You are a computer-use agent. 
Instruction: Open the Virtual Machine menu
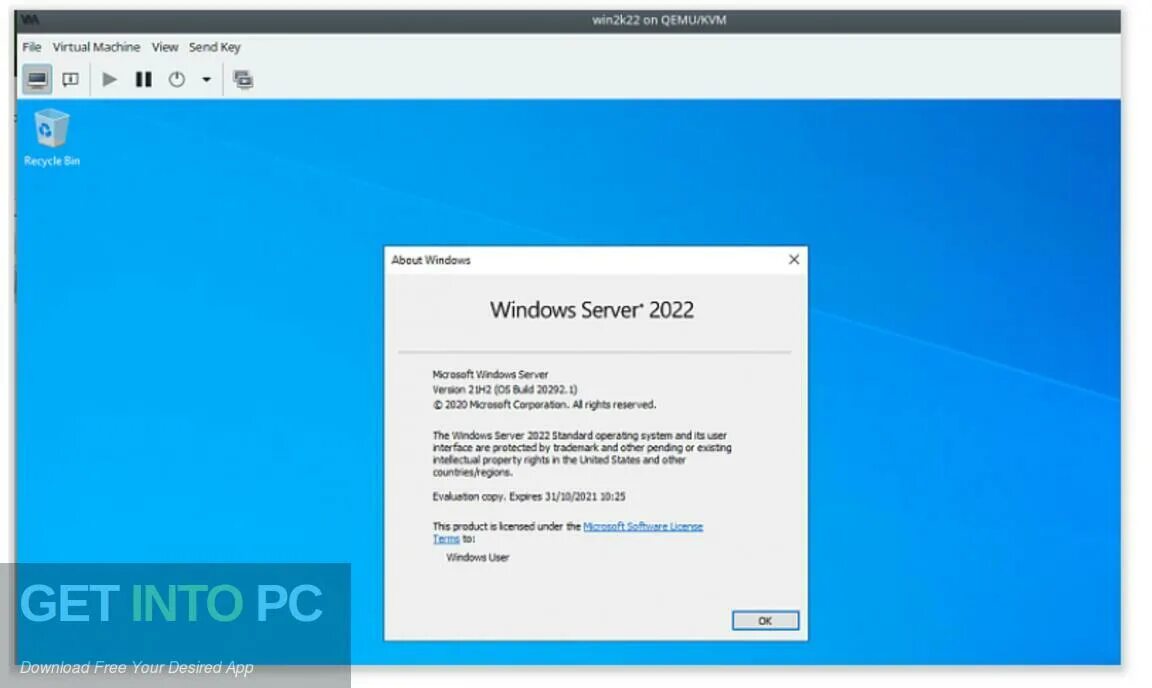pyautogui.click(x=96, y=47)
